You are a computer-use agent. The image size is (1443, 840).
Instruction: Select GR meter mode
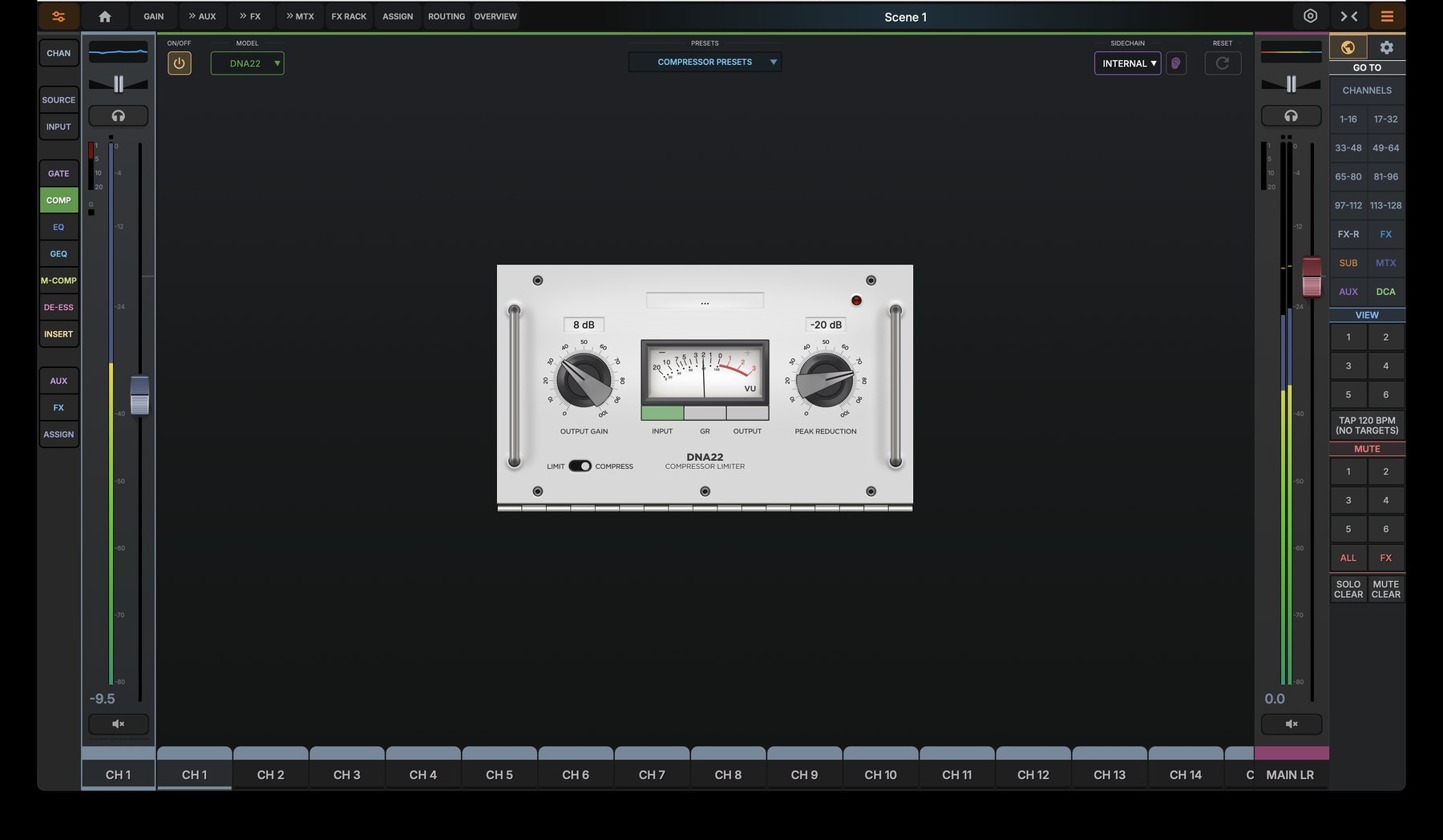(x=705, y=413)
